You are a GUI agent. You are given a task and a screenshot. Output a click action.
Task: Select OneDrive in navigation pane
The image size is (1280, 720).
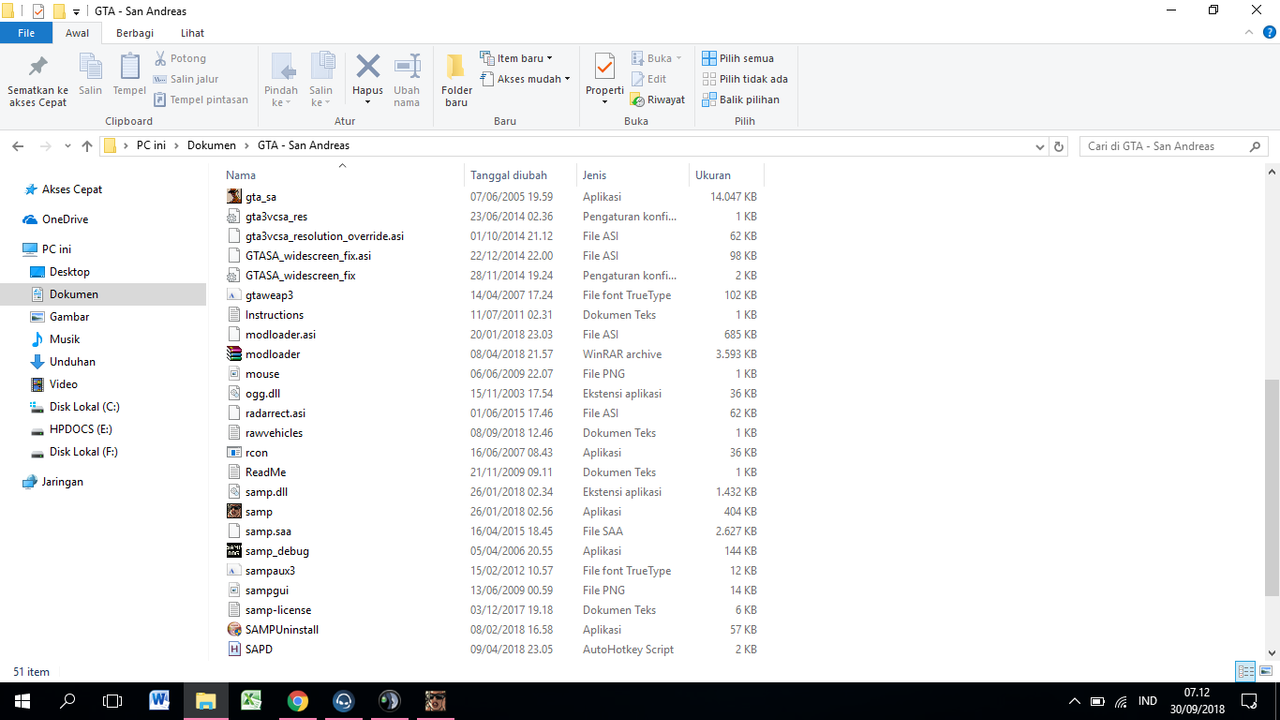[x=65, y=219]
